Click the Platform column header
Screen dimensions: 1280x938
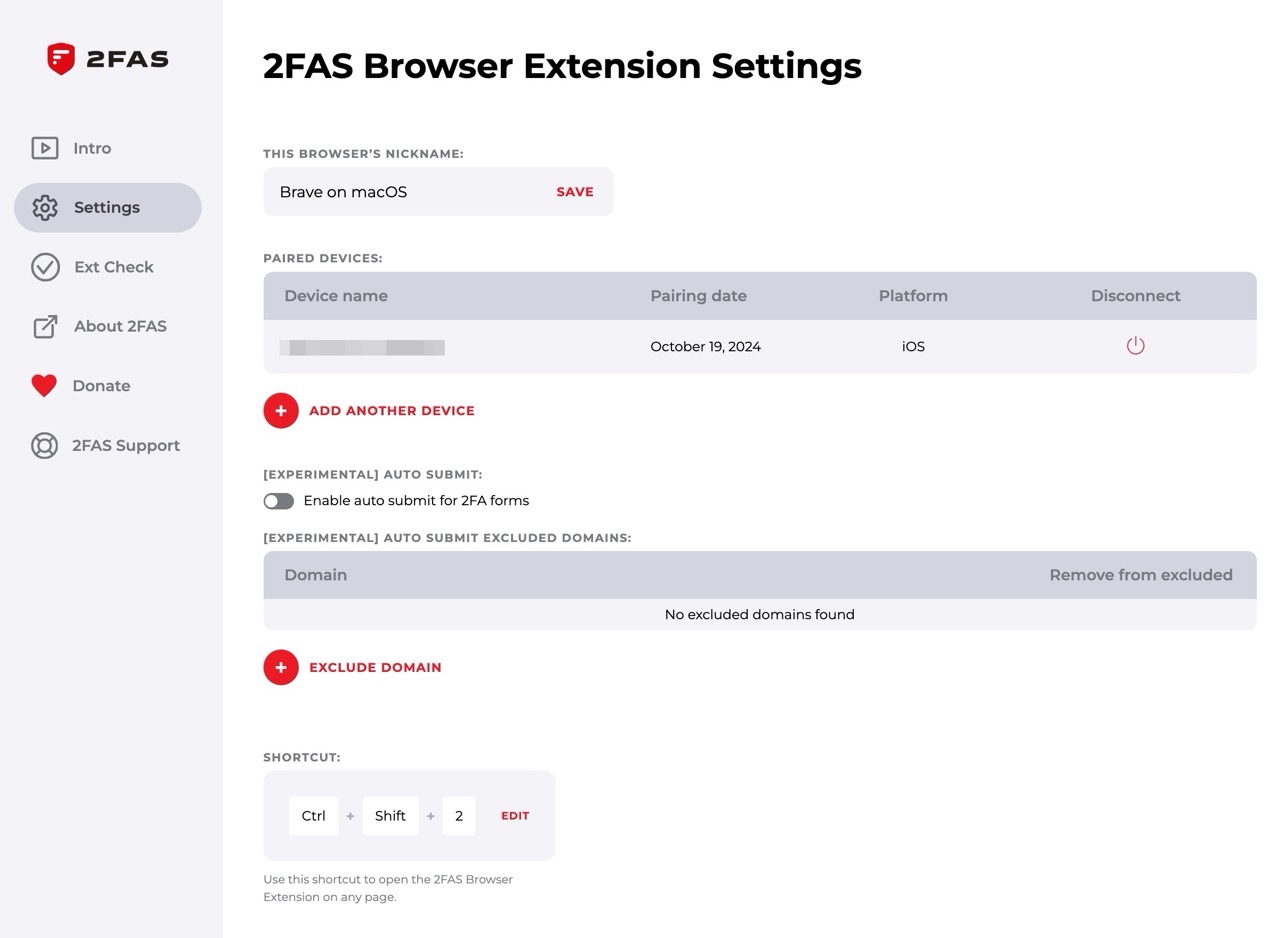pos(913,296)
